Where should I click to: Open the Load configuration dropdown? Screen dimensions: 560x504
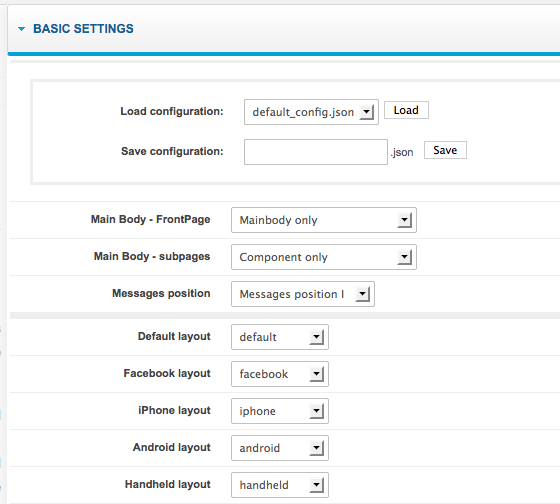[311, 112]
